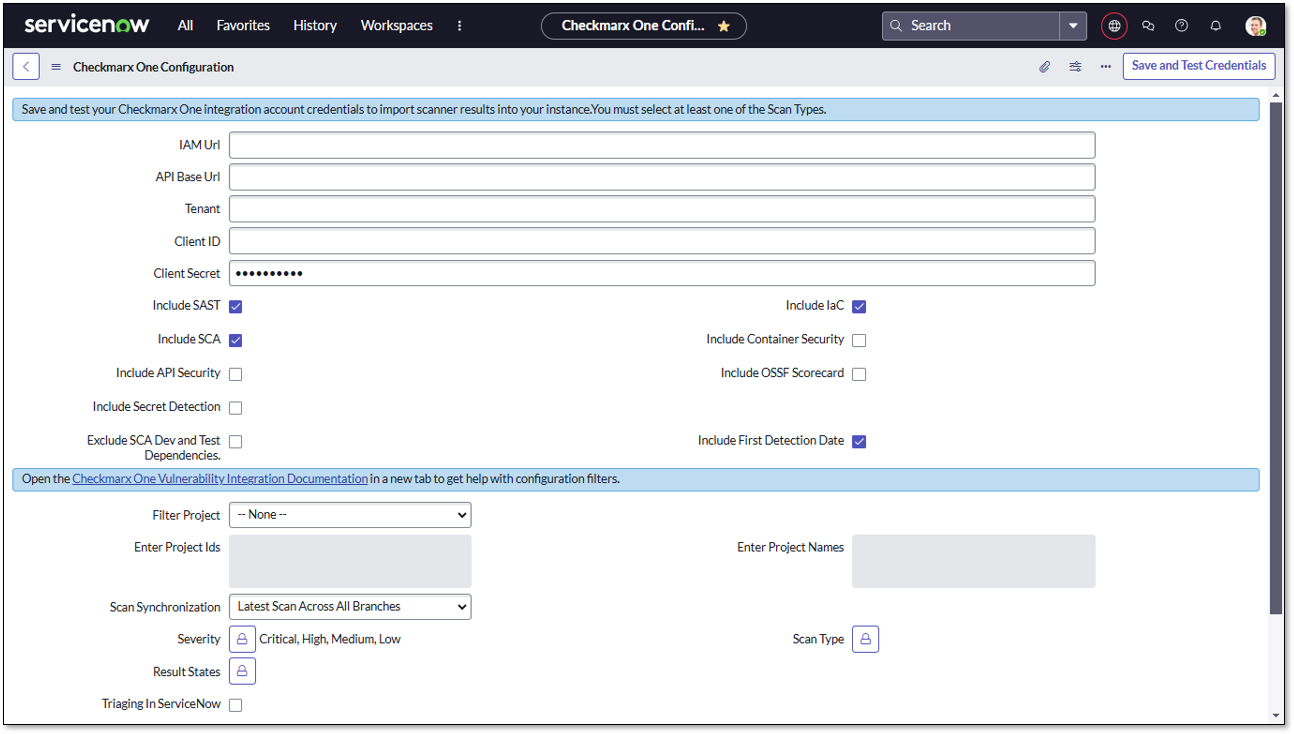The height and width of the screenshot is (734, 1294).
Task: Open the Filter Project dropdown
Action: (350, 515)
